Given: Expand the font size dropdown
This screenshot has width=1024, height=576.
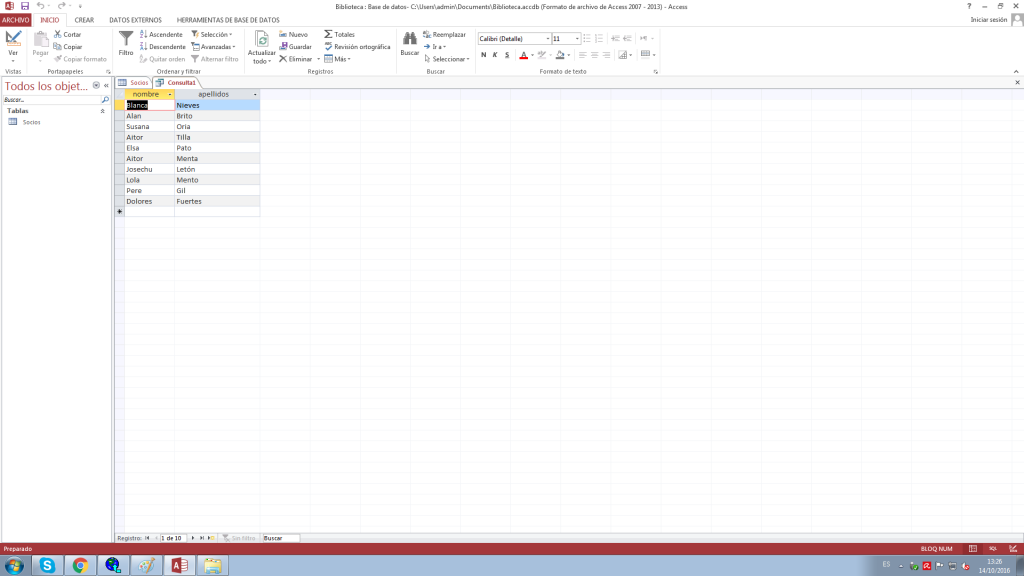Looking at the screenshot, I should (x=577, y=39).
